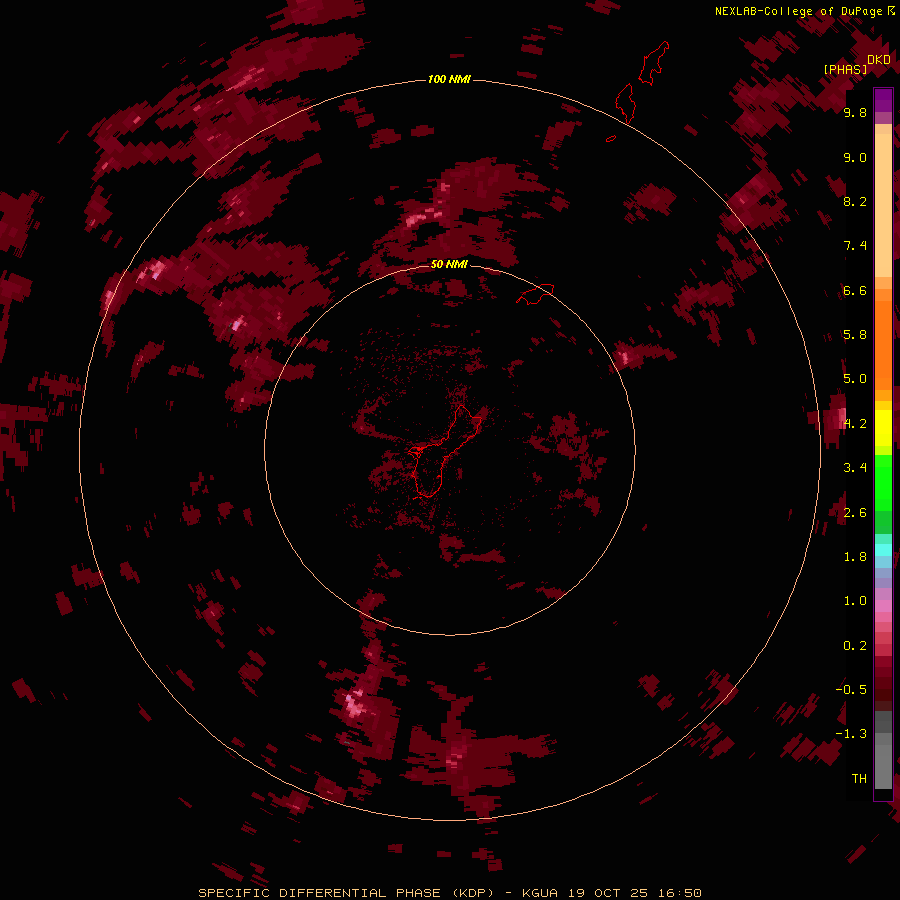Click the 1.8 scale label
Screen dimensions: 900x900
click(855, 557)
